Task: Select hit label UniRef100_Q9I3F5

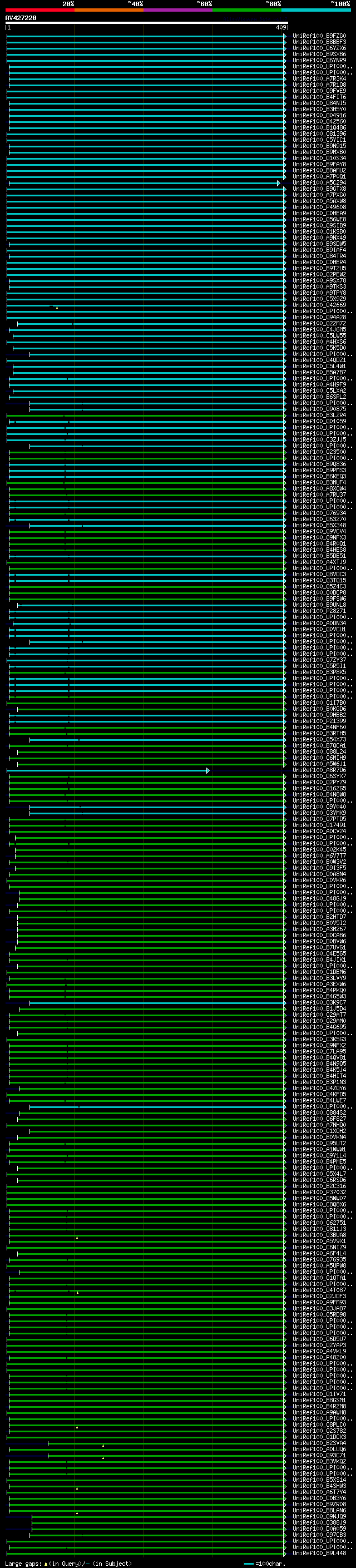Action: point(319,869)
